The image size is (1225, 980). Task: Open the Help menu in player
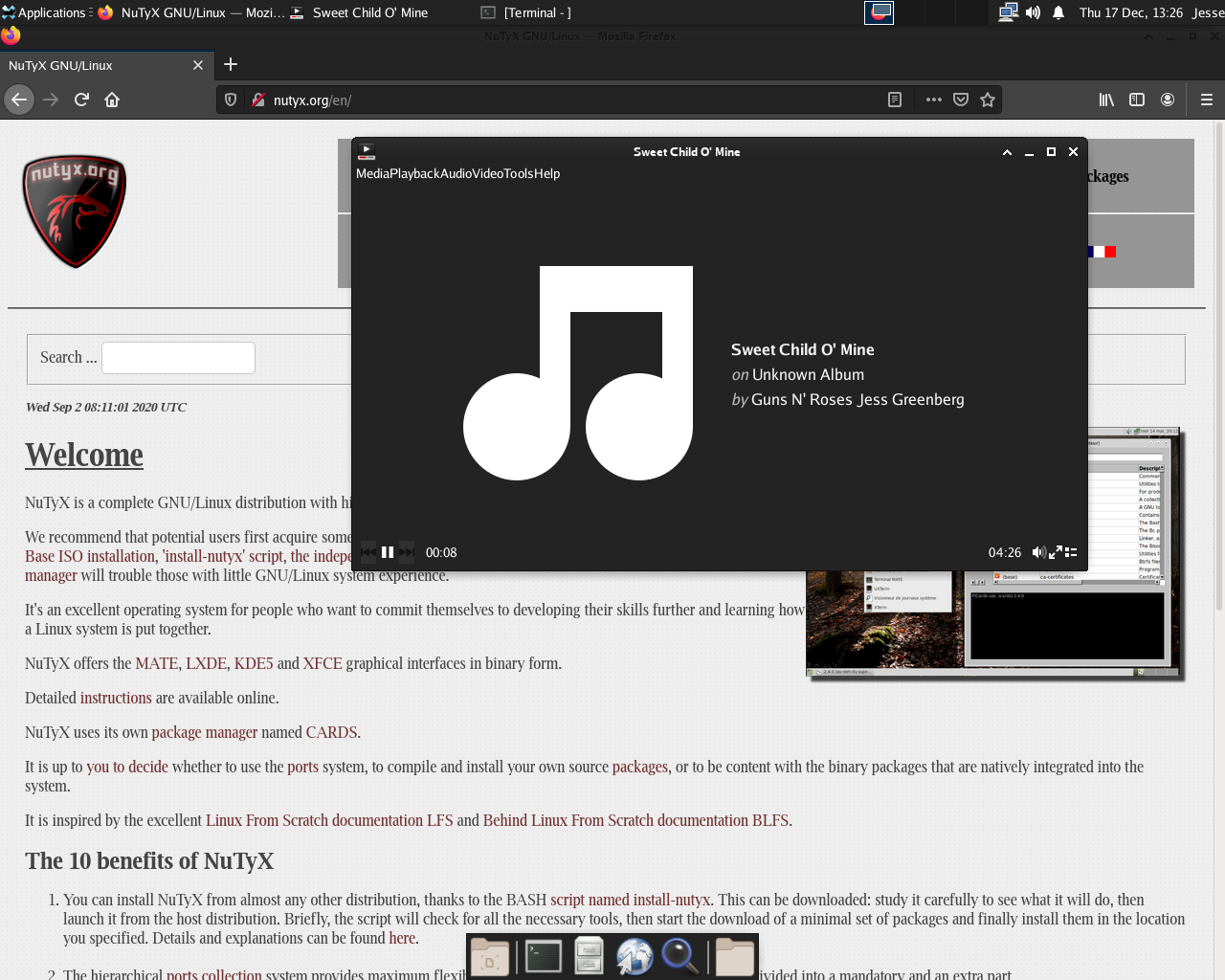point(547,173)
